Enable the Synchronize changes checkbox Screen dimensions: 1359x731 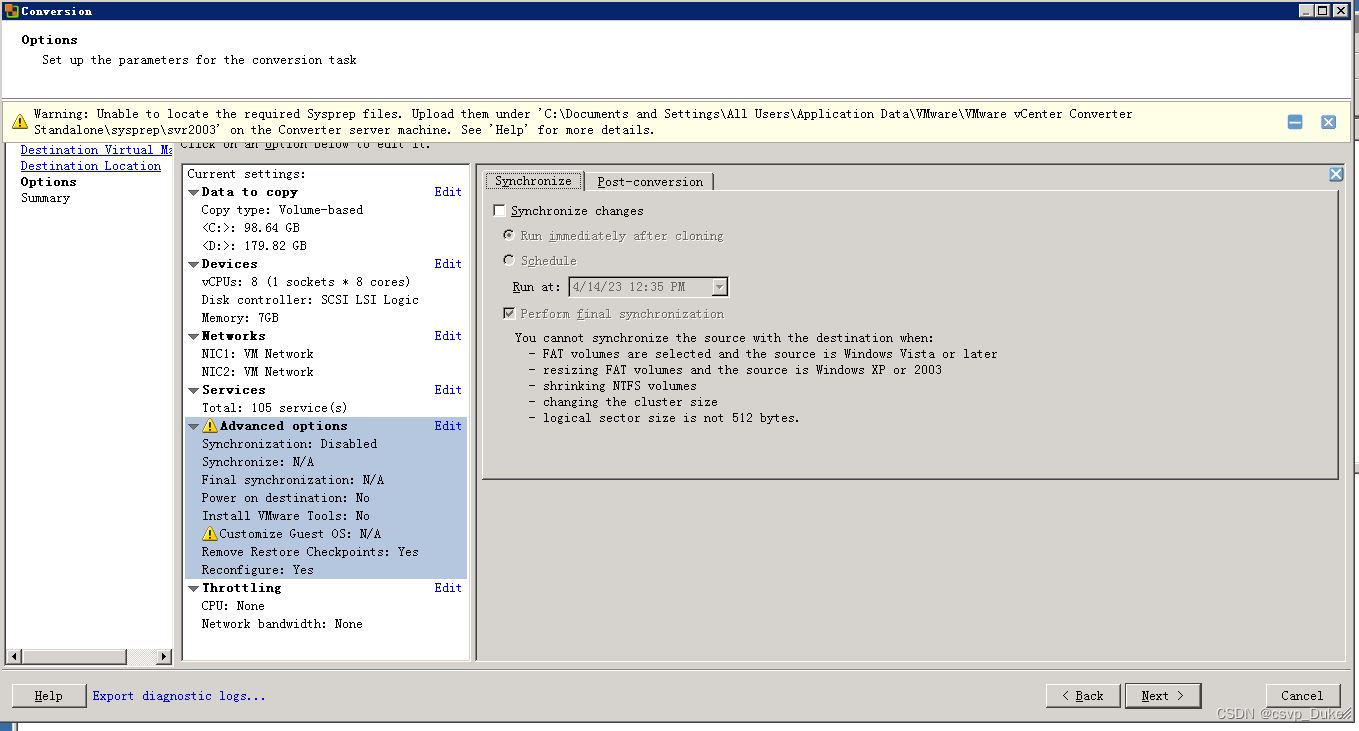(x=498, y=211)
